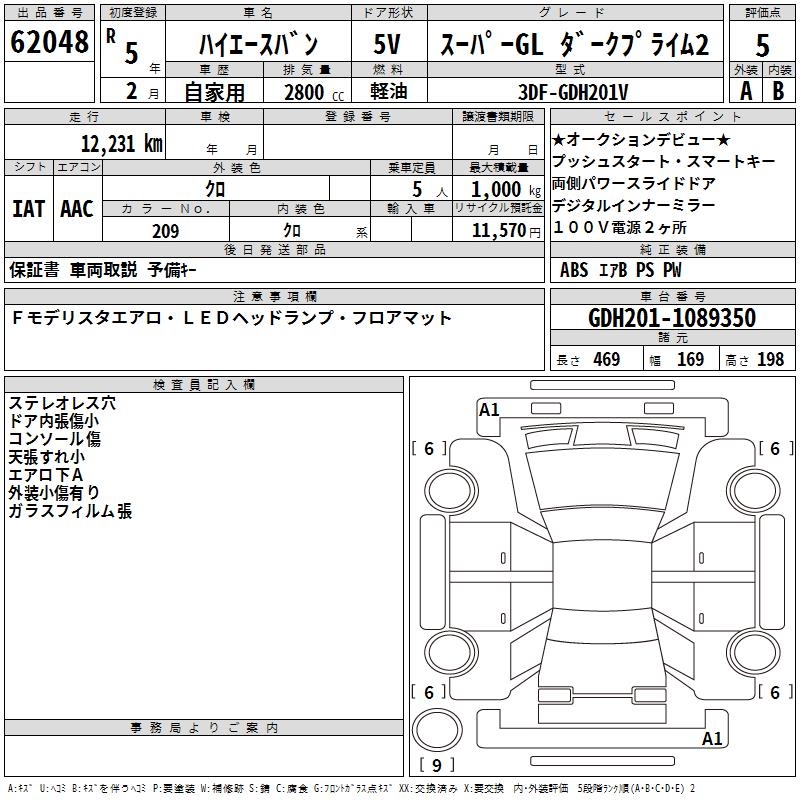Click the セールスポイント header

click(672, 116)
